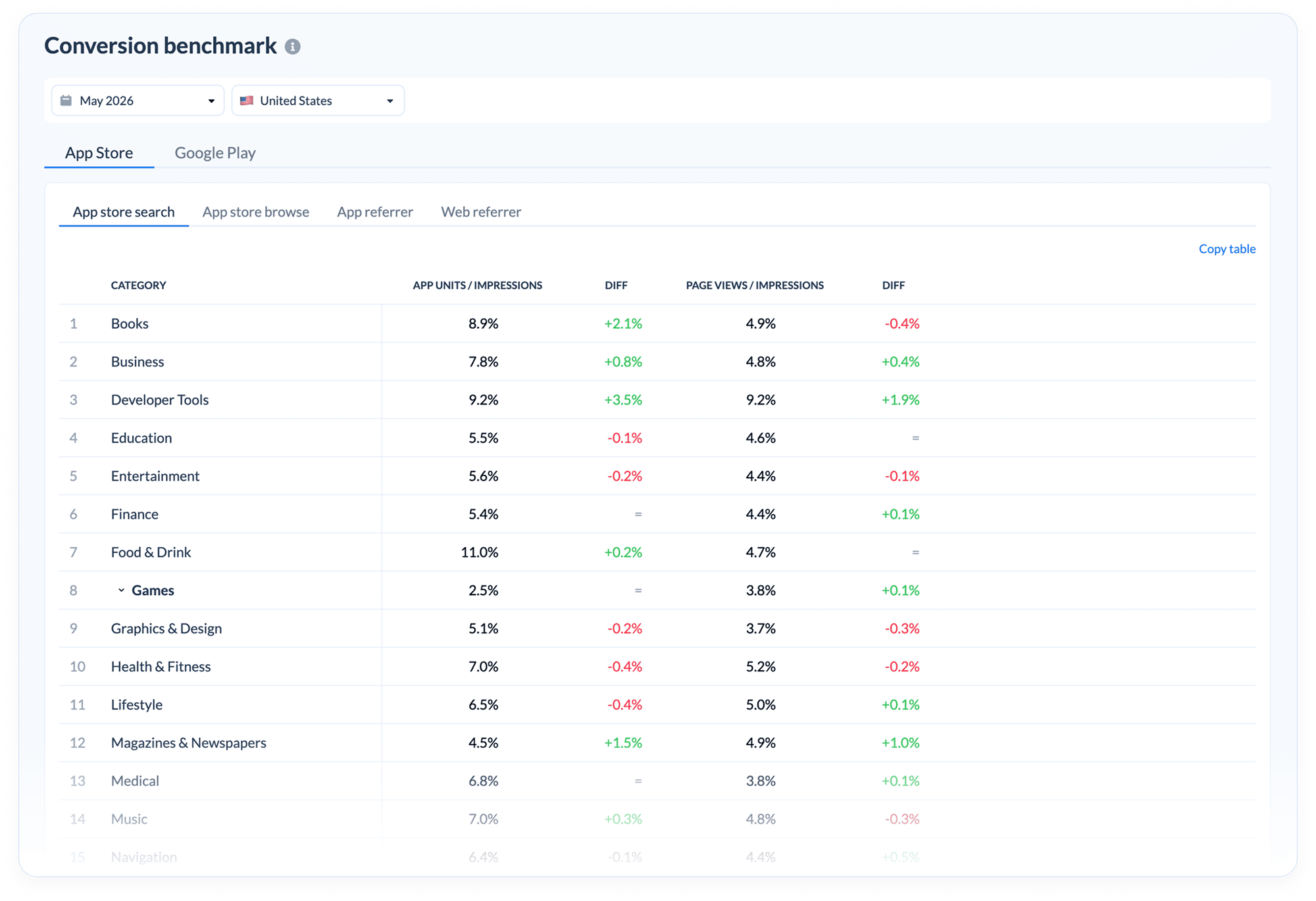
Task: Select the App store browse tab
Action: tap(256, 212)
